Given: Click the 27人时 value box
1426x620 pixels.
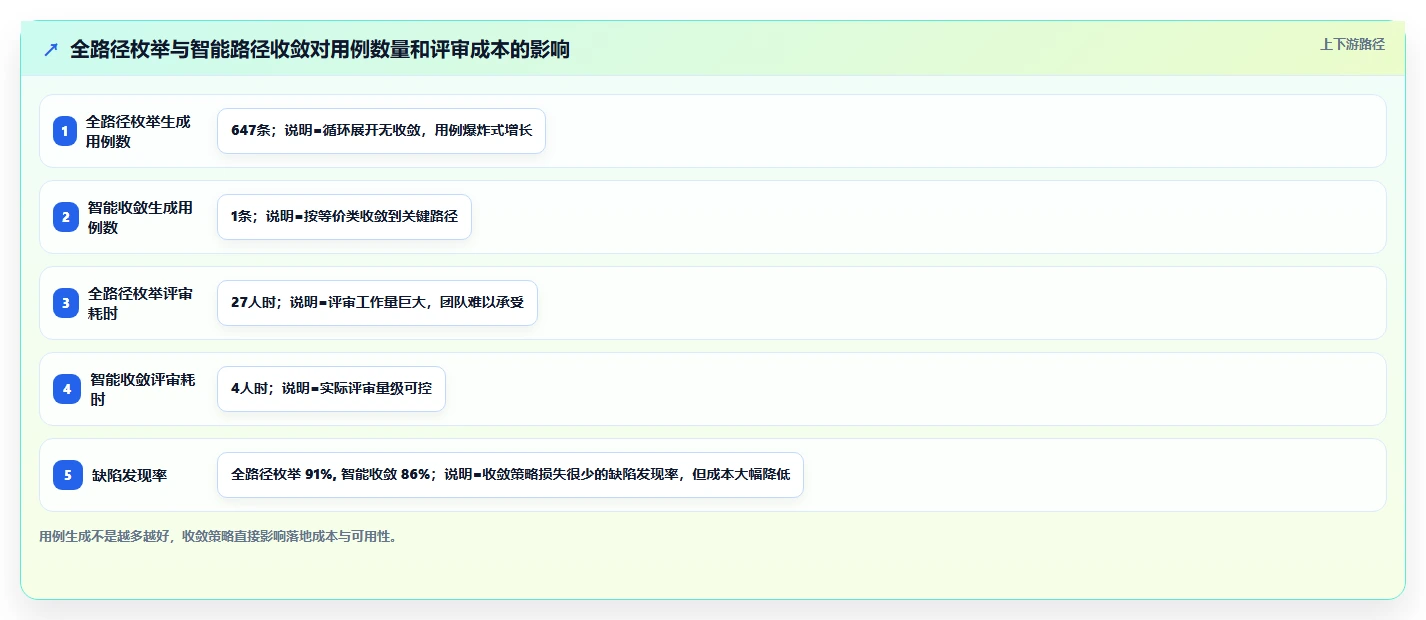Looking at the screenshot, I should click(377, 303).
